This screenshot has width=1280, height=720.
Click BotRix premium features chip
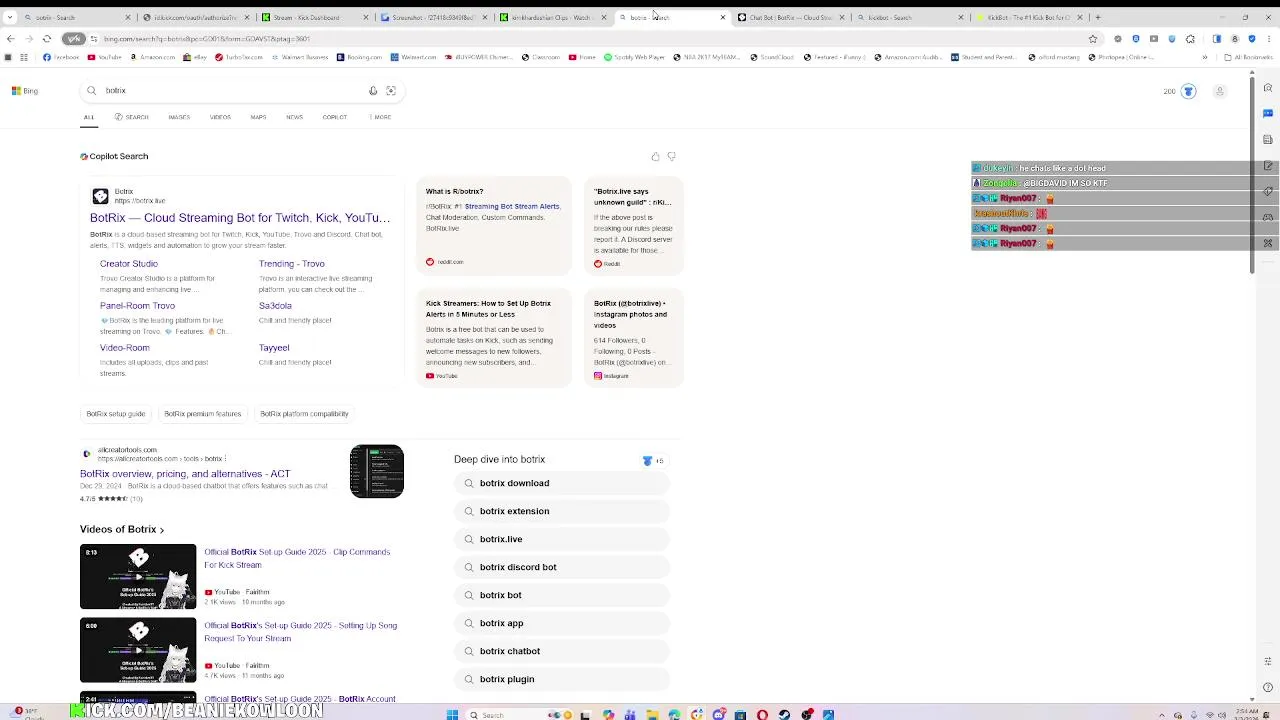coord(203,414)
